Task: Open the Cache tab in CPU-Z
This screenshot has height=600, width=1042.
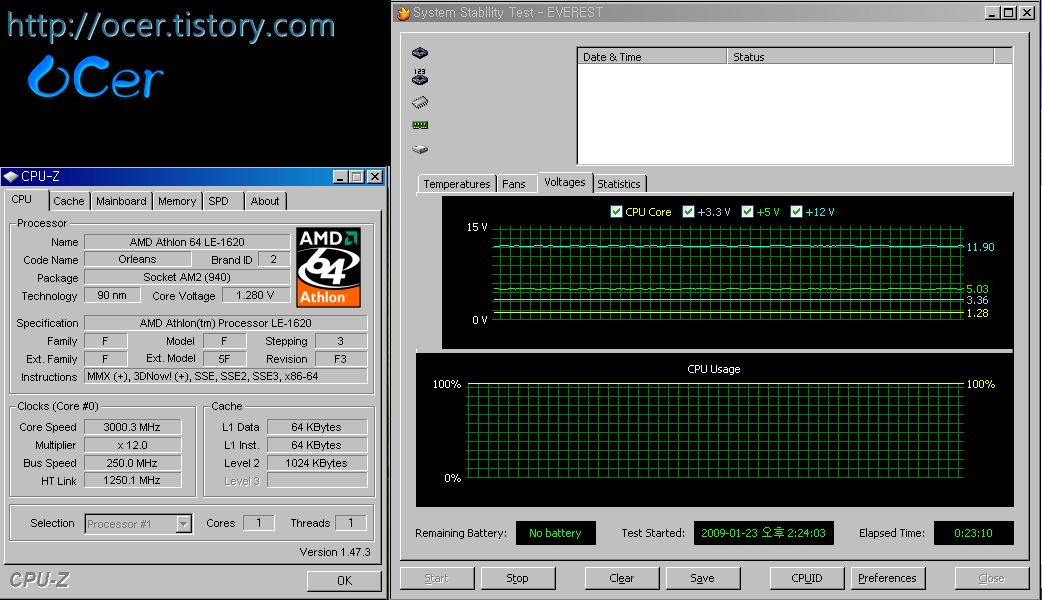Action: point(69,201)
